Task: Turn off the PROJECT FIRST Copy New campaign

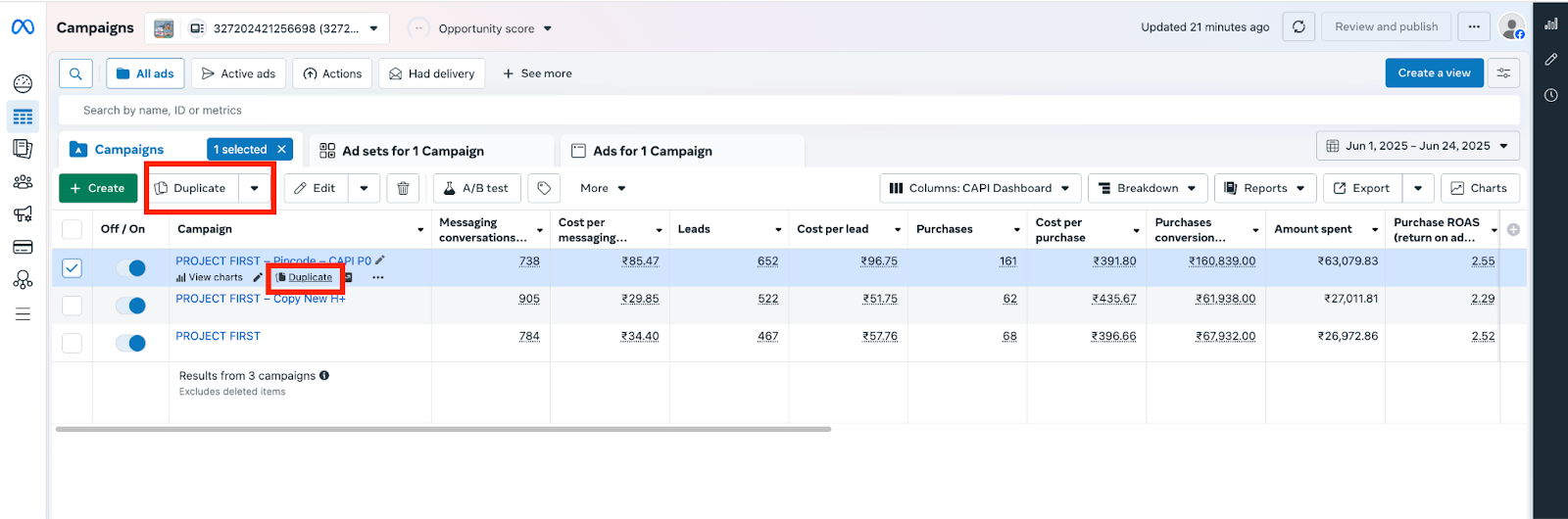Action: pos(130,306)
